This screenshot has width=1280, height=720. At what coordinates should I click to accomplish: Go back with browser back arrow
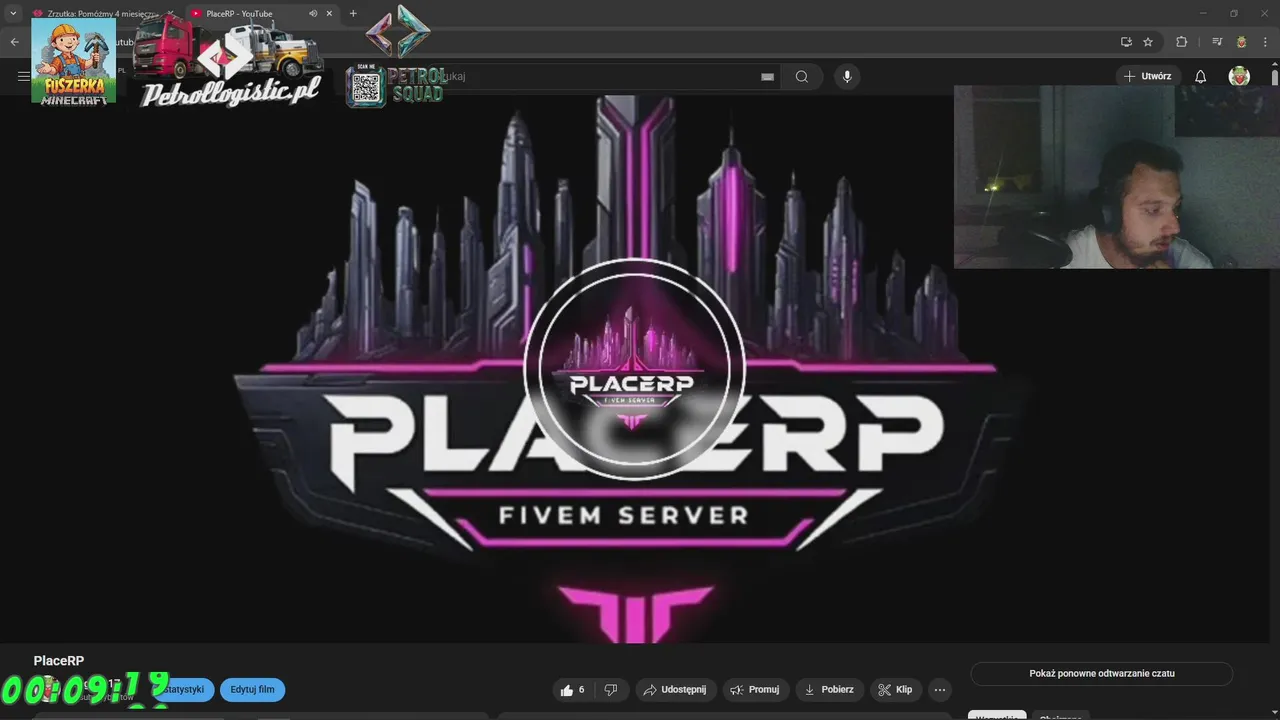[x=14, y=42]
